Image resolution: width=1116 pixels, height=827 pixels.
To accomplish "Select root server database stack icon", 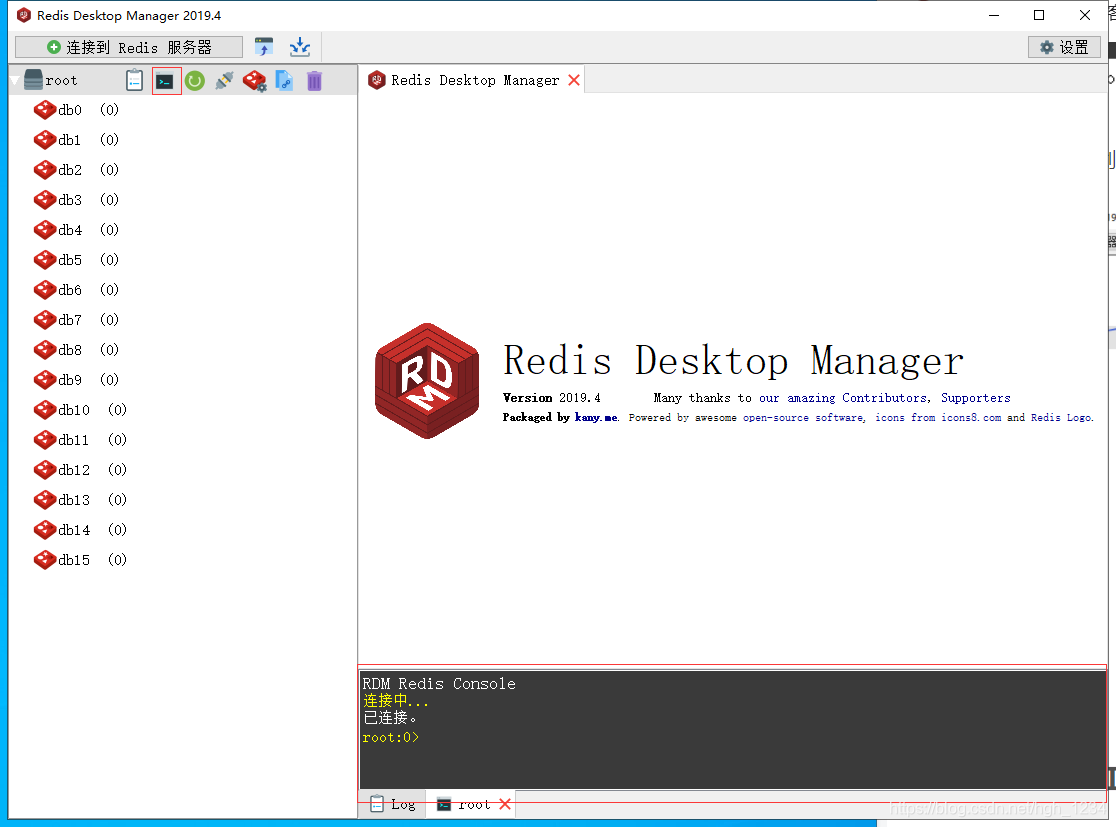I will [x=33, y=80].
